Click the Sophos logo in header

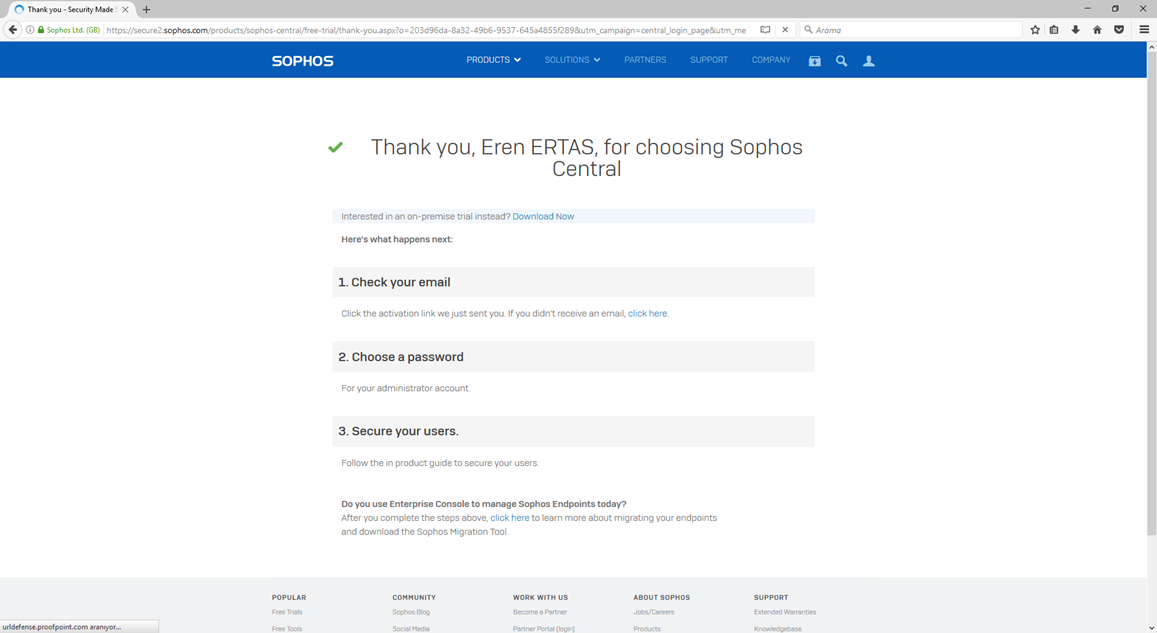(x=303, y=60)
